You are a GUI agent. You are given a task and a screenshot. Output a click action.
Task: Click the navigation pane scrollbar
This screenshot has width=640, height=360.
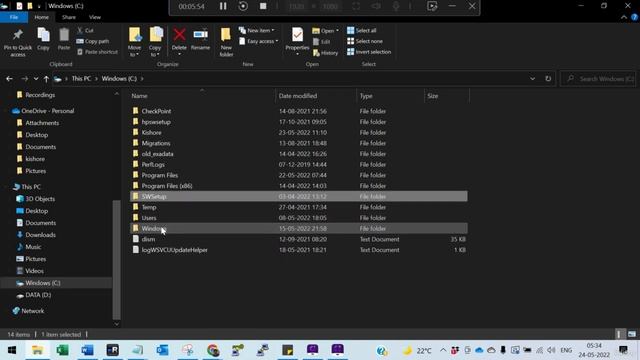pyautogui.click(x=116, y=260)
